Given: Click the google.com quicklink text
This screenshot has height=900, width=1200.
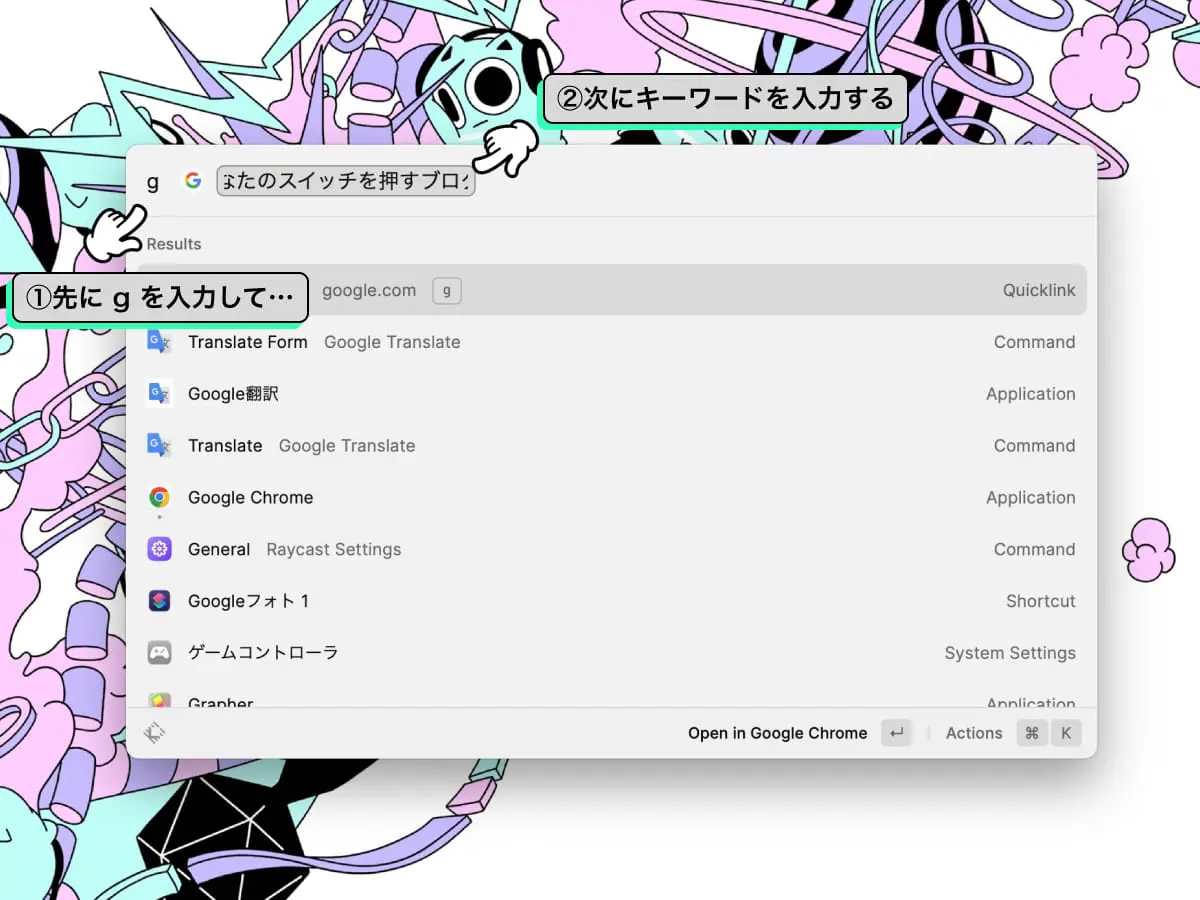Looking at the screenshot, I should point(369,290).
